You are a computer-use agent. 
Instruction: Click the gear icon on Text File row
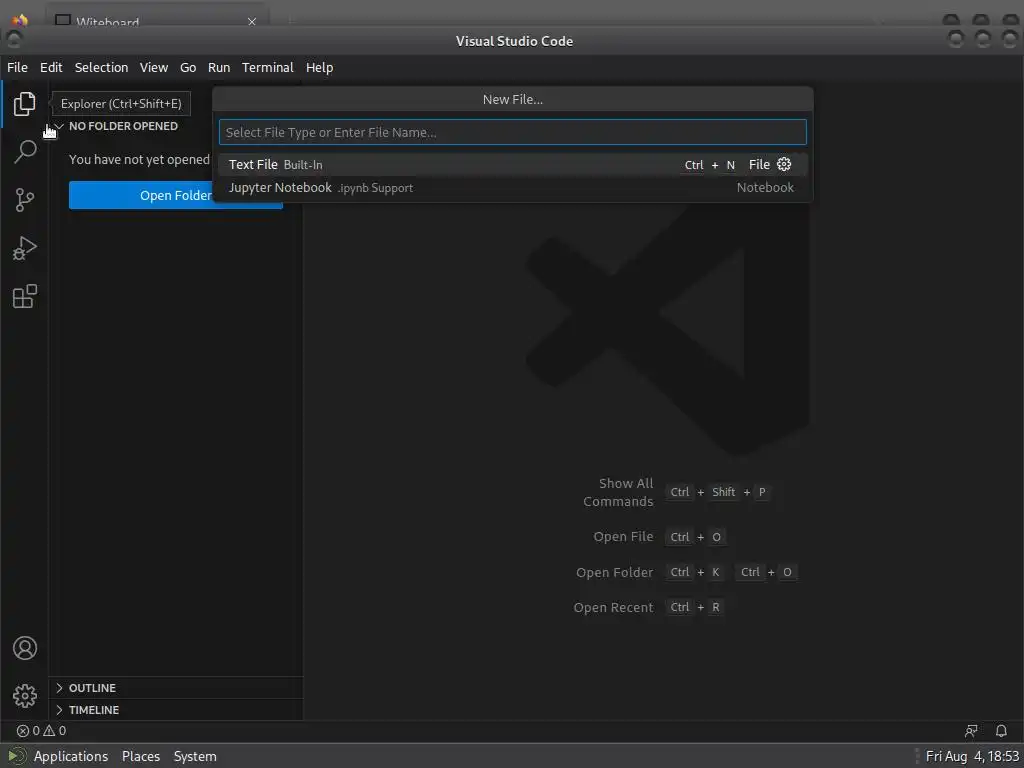pyautogui.click(x=784, y=165)
